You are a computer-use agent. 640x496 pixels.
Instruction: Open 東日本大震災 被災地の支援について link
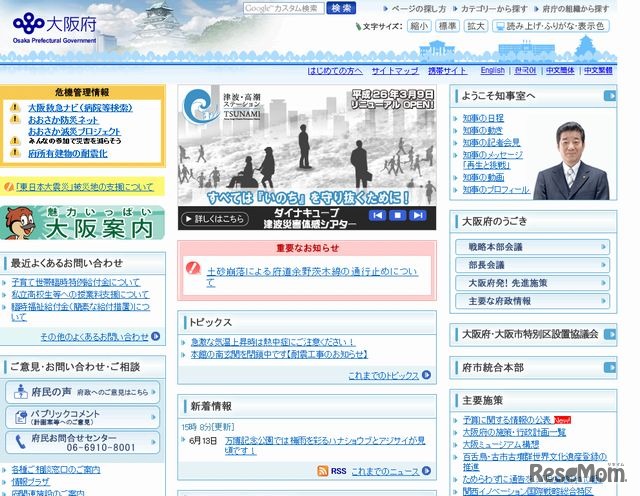click(x=84, y=187)
